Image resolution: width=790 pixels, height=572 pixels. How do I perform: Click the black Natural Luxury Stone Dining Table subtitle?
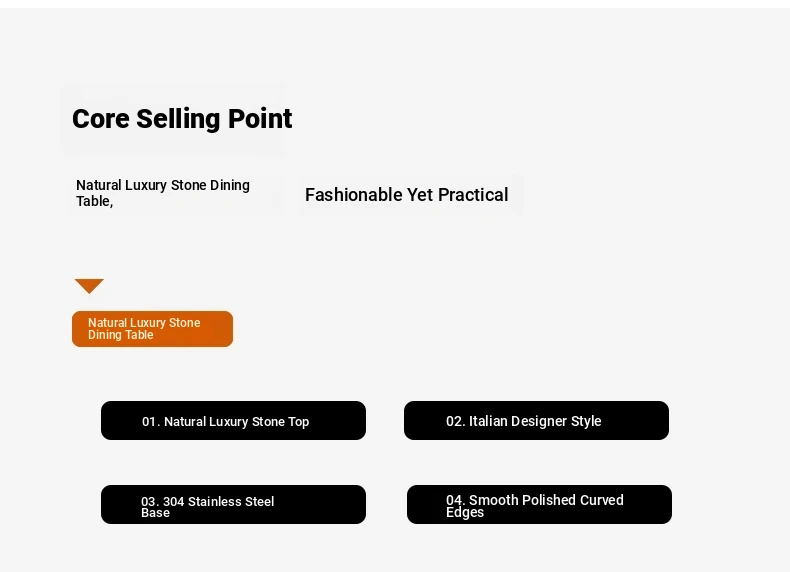[163, 193]
